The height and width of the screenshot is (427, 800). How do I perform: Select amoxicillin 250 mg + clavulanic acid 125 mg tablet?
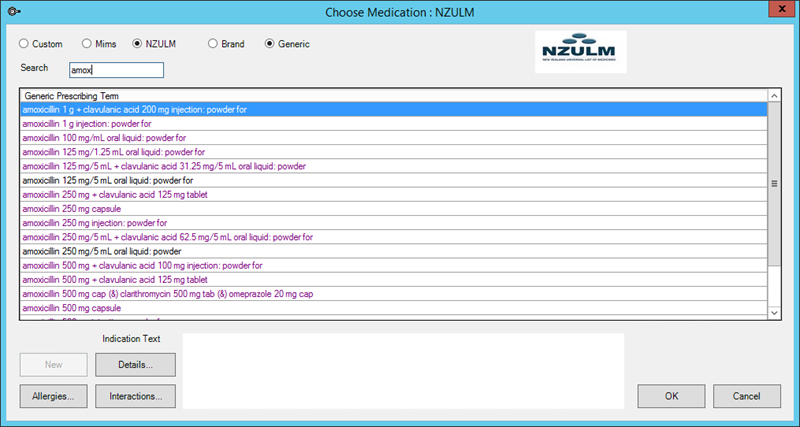click(394, 195)
